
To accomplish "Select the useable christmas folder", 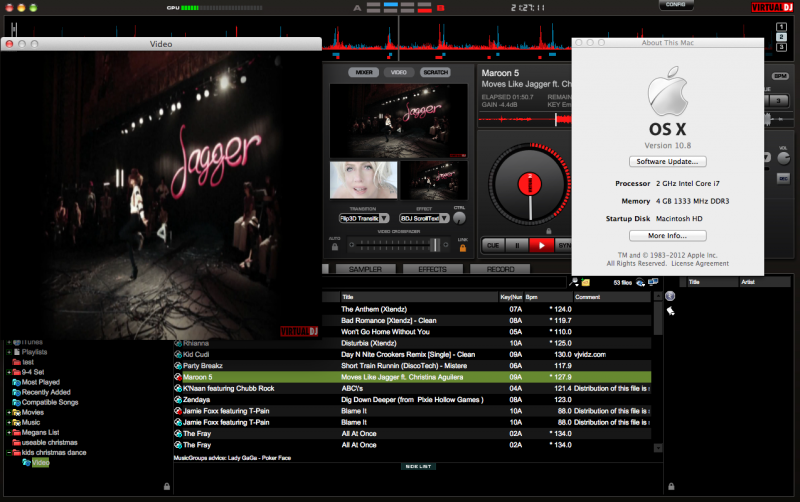I will (x=45, y=442).
